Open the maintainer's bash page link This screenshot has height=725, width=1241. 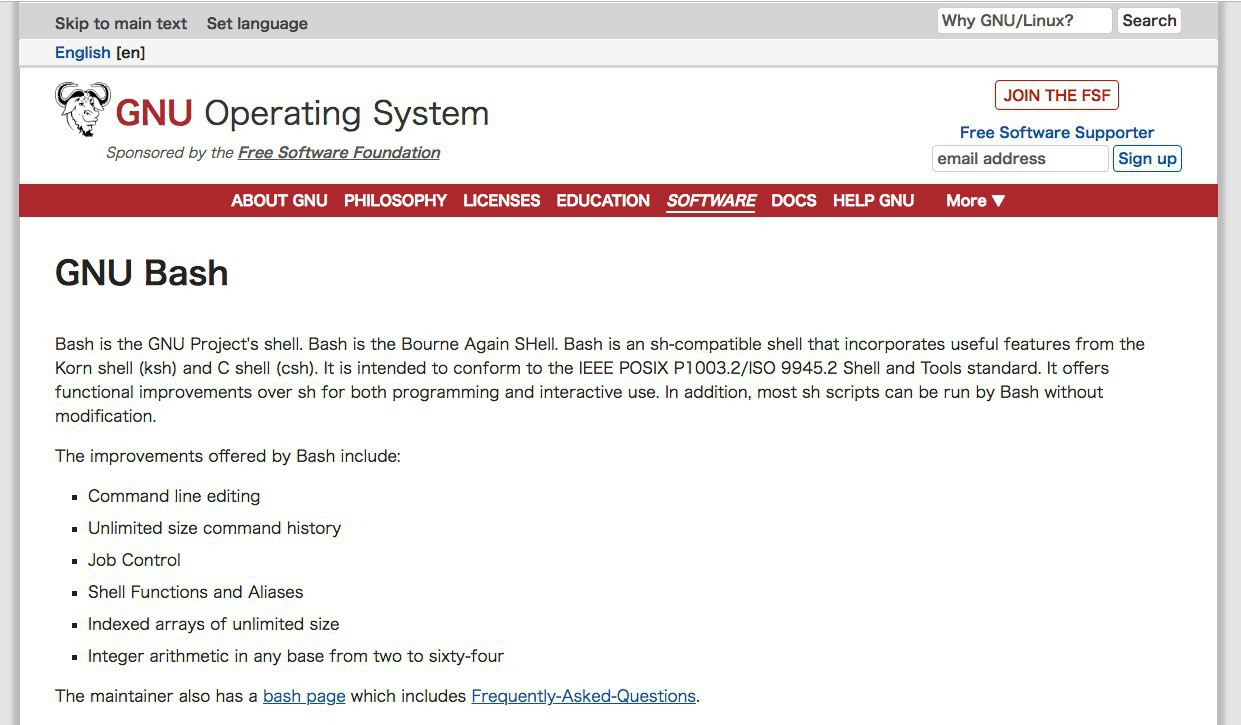[304, 696]
